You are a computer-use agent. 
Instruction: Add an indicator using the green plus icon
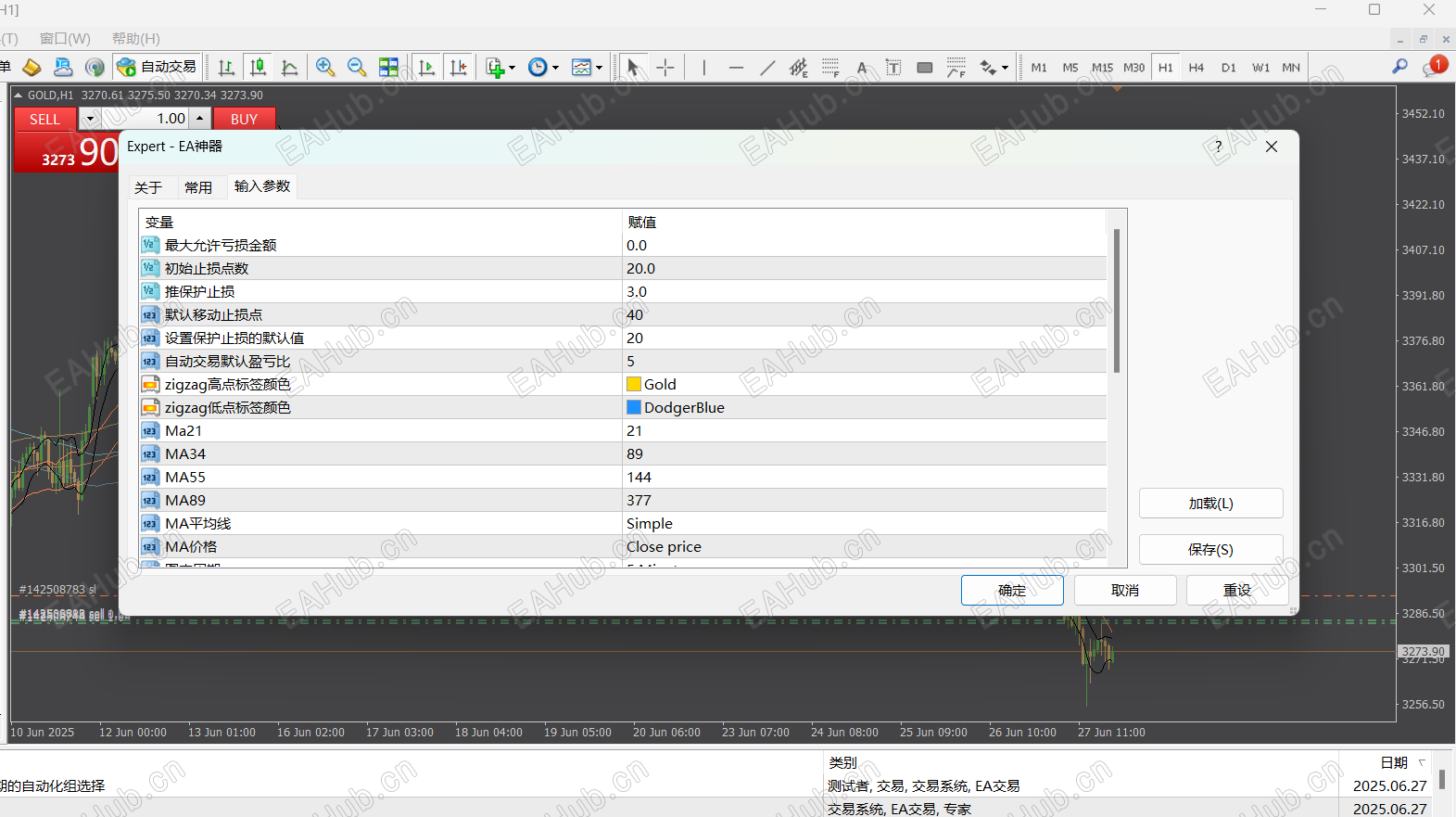[495, 67]
